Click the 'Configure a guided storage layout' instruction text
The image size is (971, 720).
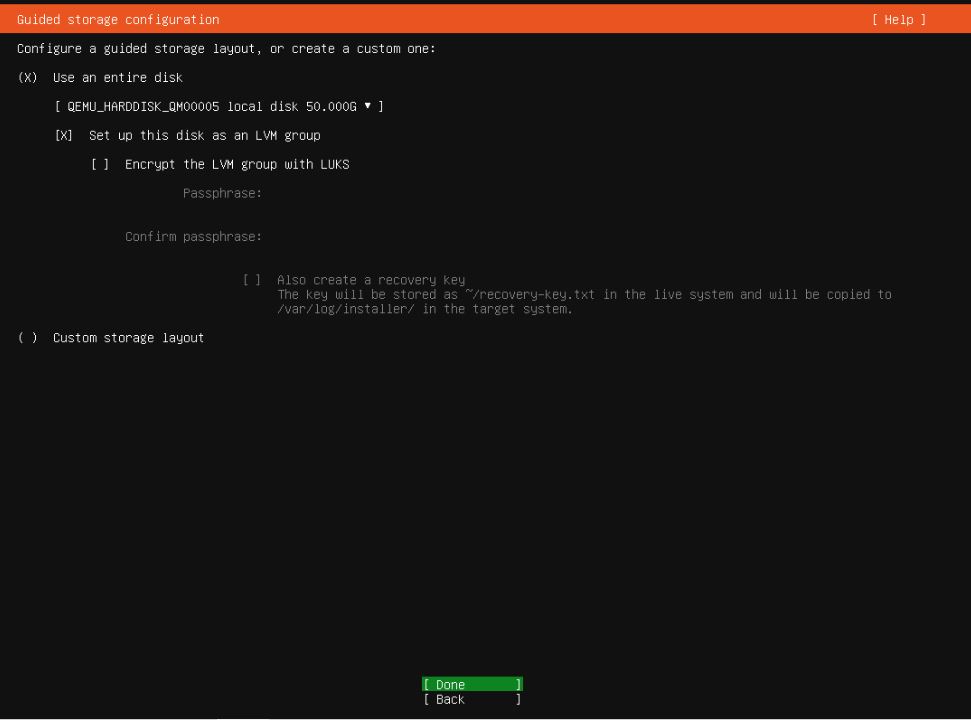226,49
